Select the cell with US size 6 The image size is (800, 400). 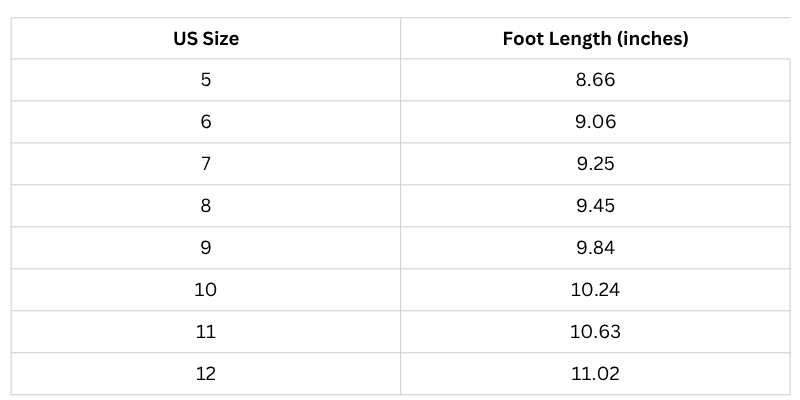coord(206,122)
